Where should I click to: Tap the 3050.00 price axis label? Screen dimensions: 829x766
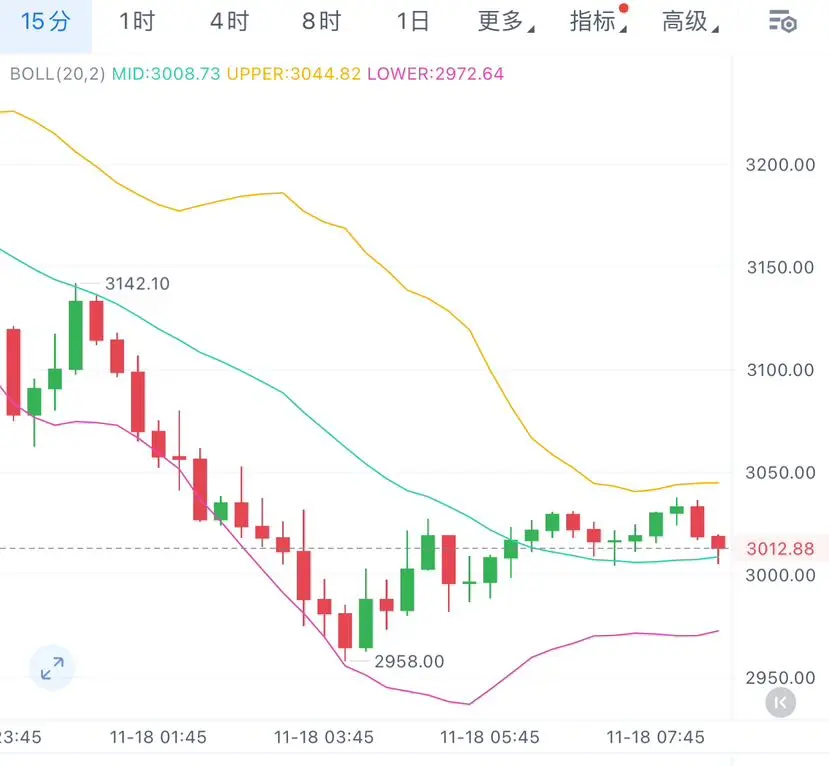[x=780, y=473]
